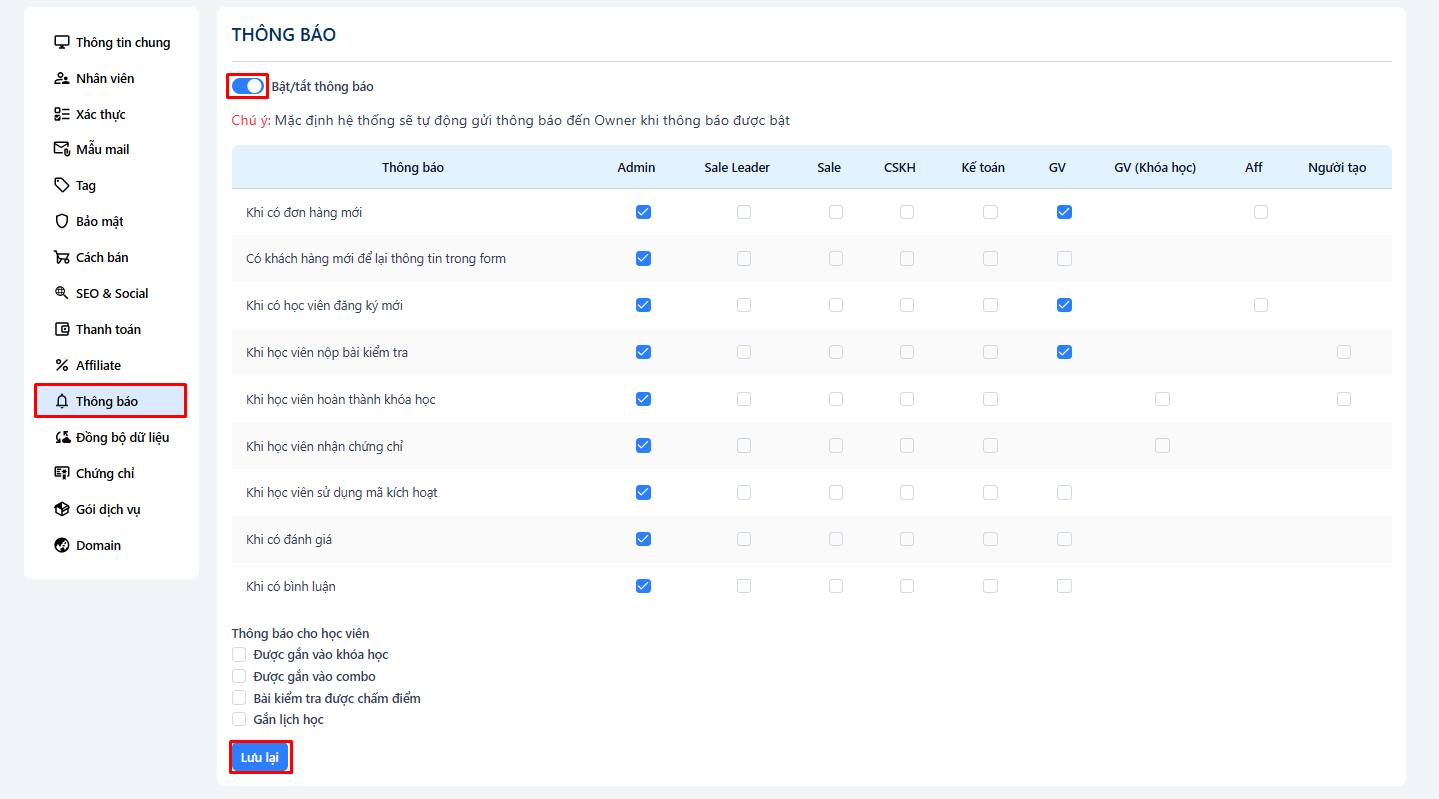Click the row label Khi có đánh giá
The height and width of the screenshot is (799, 1439).
tap(289, 539)
